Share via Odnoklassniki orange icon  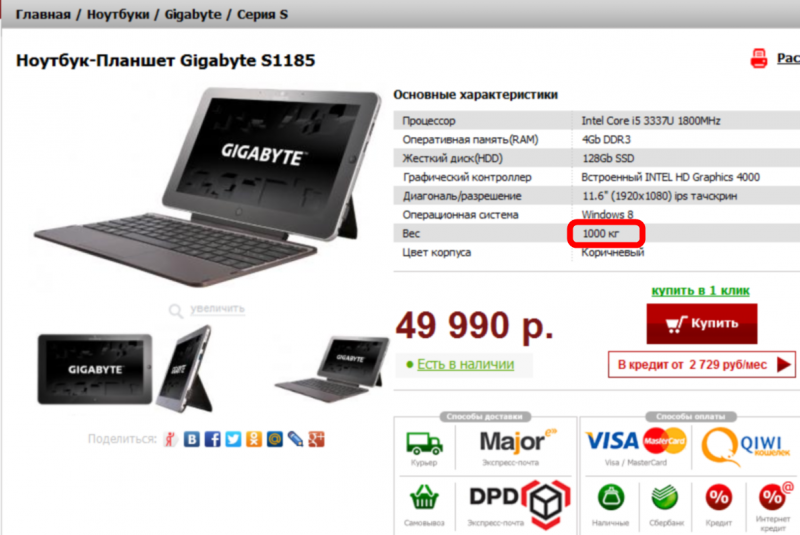coord(254,439)
